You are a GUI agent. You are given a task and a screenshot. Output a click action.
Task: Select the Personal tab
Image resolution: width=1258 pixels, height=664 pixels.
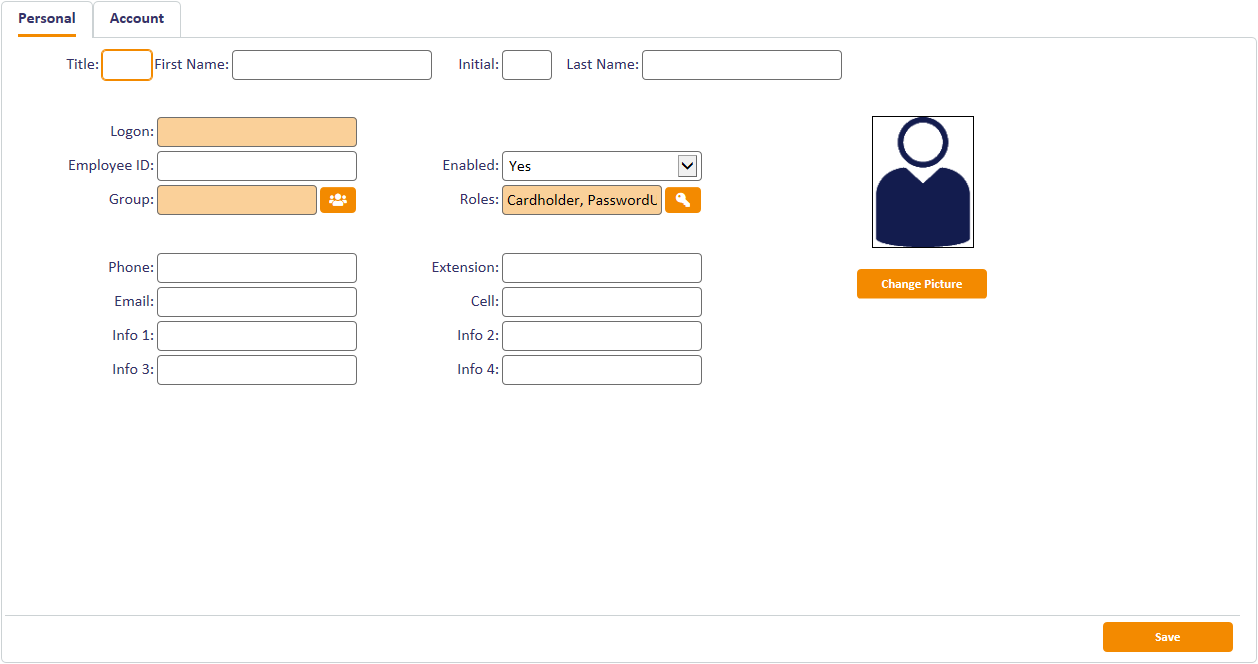point(47,19)
